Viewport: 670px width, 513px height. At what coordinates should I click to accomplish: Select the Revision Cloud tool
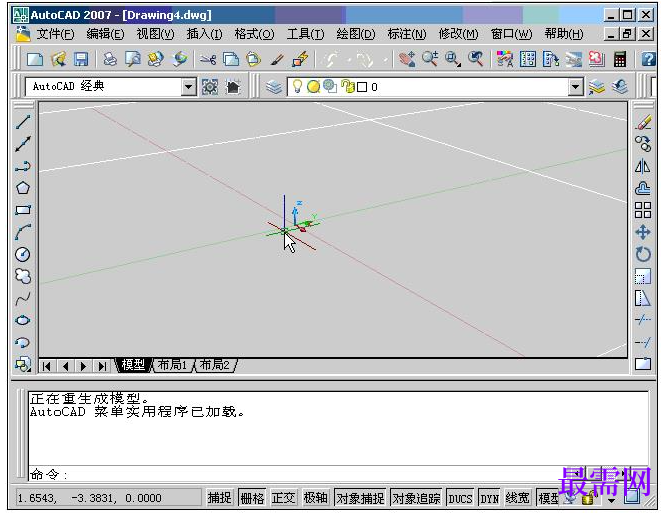[23, 276]
